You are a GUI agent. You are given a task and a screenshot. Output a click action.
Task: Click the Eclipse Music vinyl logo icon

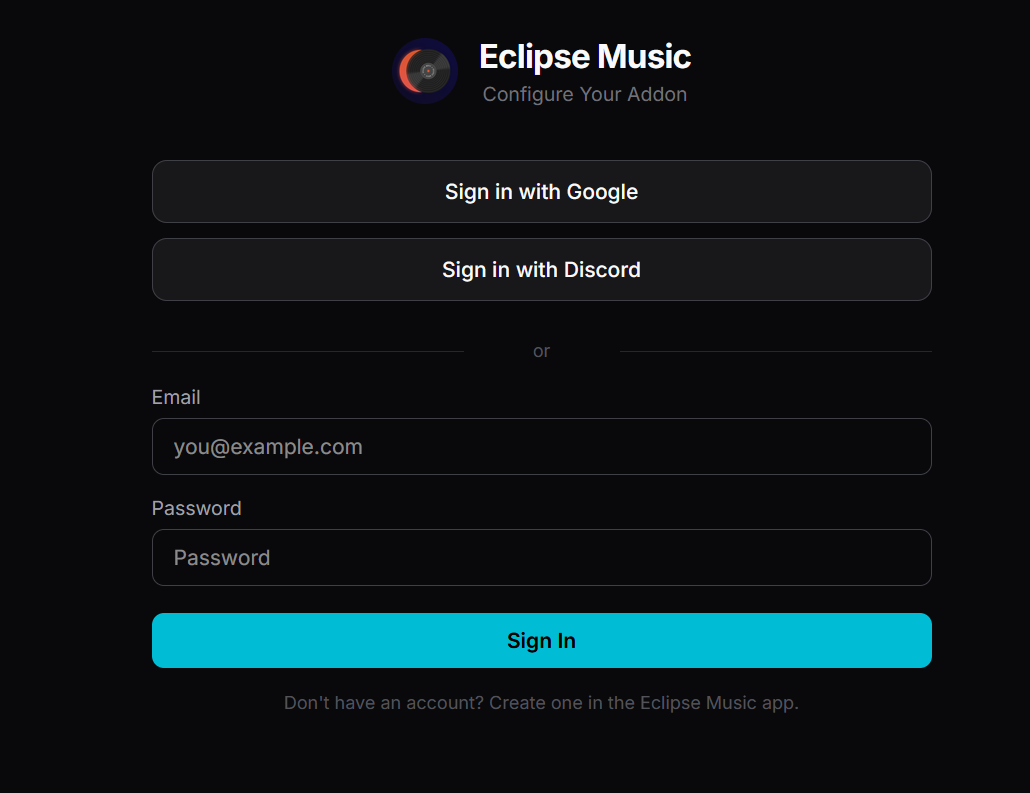[x=425, y=71]
